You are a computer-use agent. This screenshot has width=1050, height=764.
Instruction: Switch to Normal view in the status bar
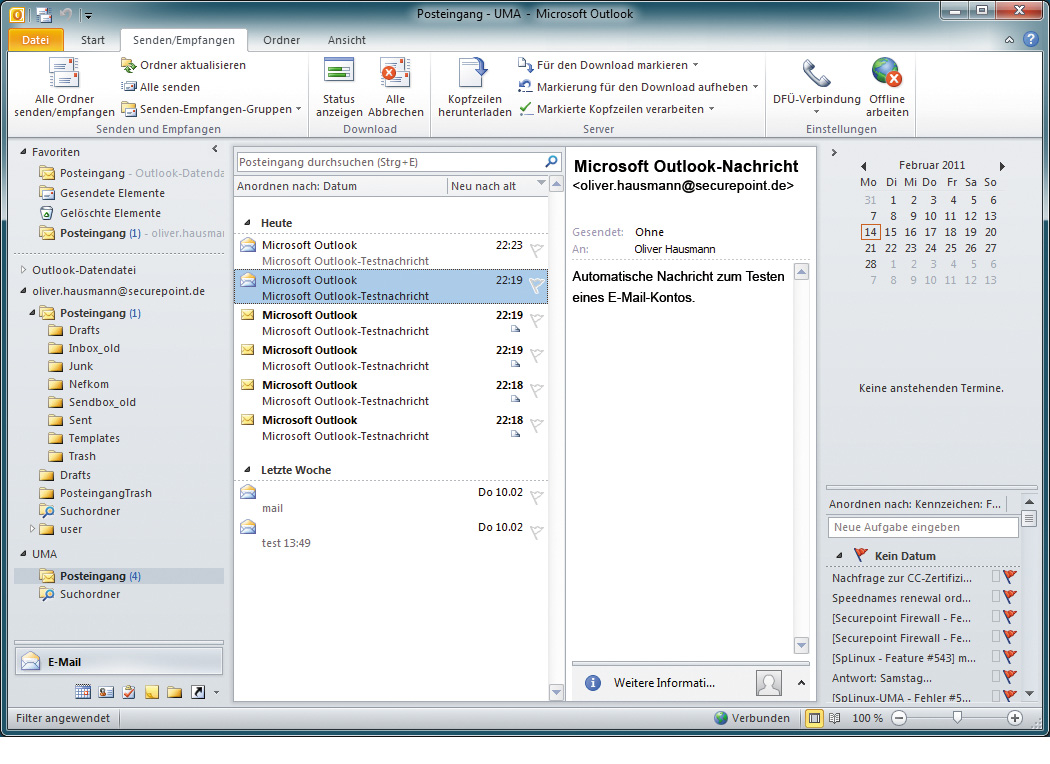point(814,718)
